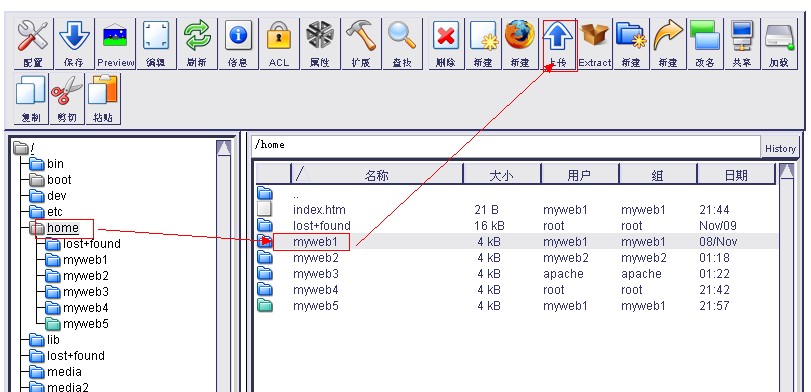Select the index.htm file row
Screen dimensions: 811x392
pyautogui.click(x=517, y=209)
